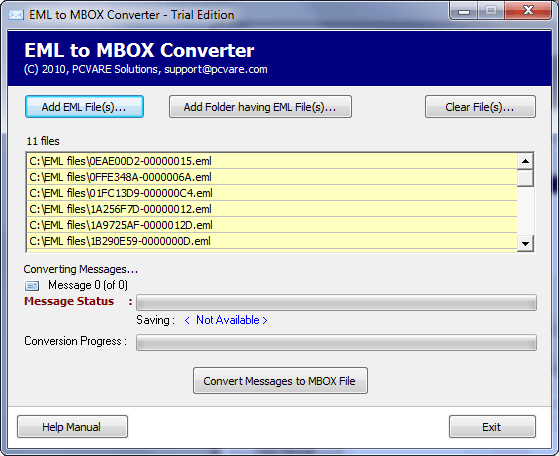Viewport: 559px width, 456px height.
Task: Select file 1A256F7D-00000012.eml
Action: point(272,209)
